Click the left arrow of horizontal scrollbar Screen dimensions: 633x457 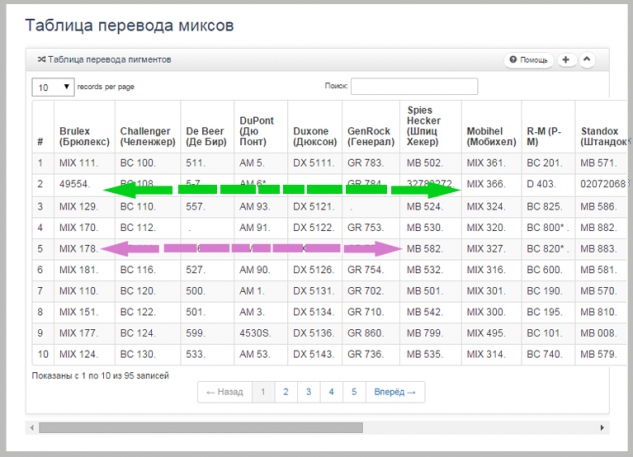pos(32,428)
